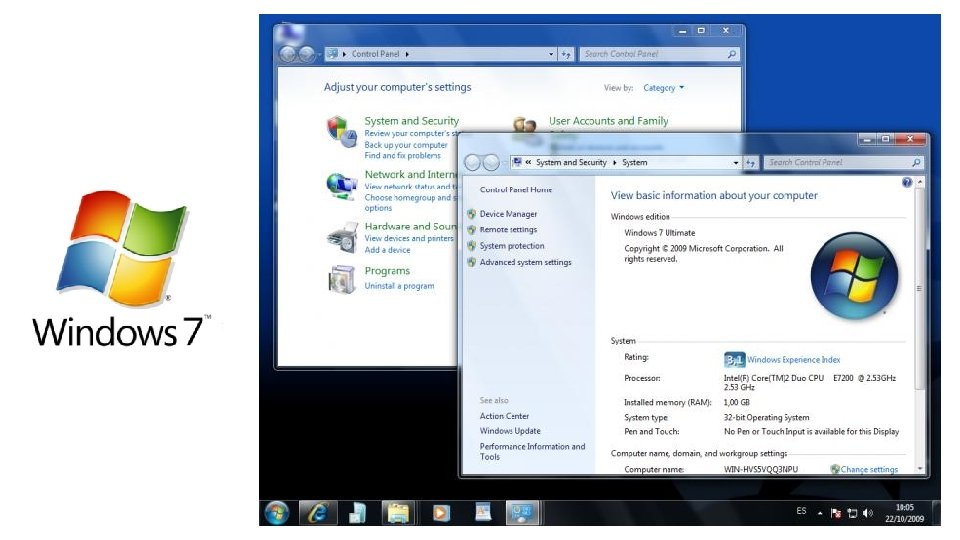This screenshot has width=960, height=540.
Task: Open address dropdown in System window
Action: coord(735,163)
